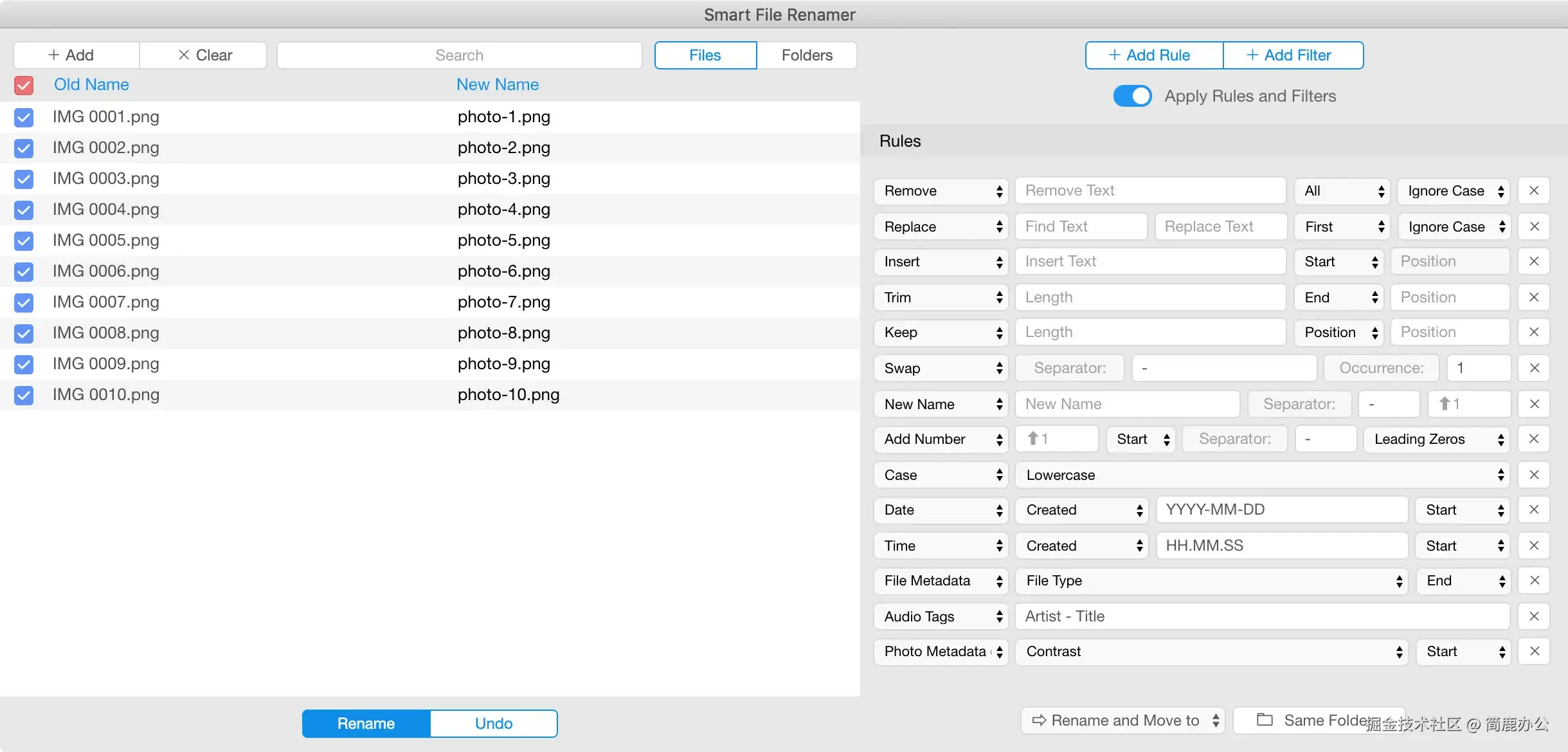
Task: Click the Artist - Title audio tags field
Action: click(1263, 617)
